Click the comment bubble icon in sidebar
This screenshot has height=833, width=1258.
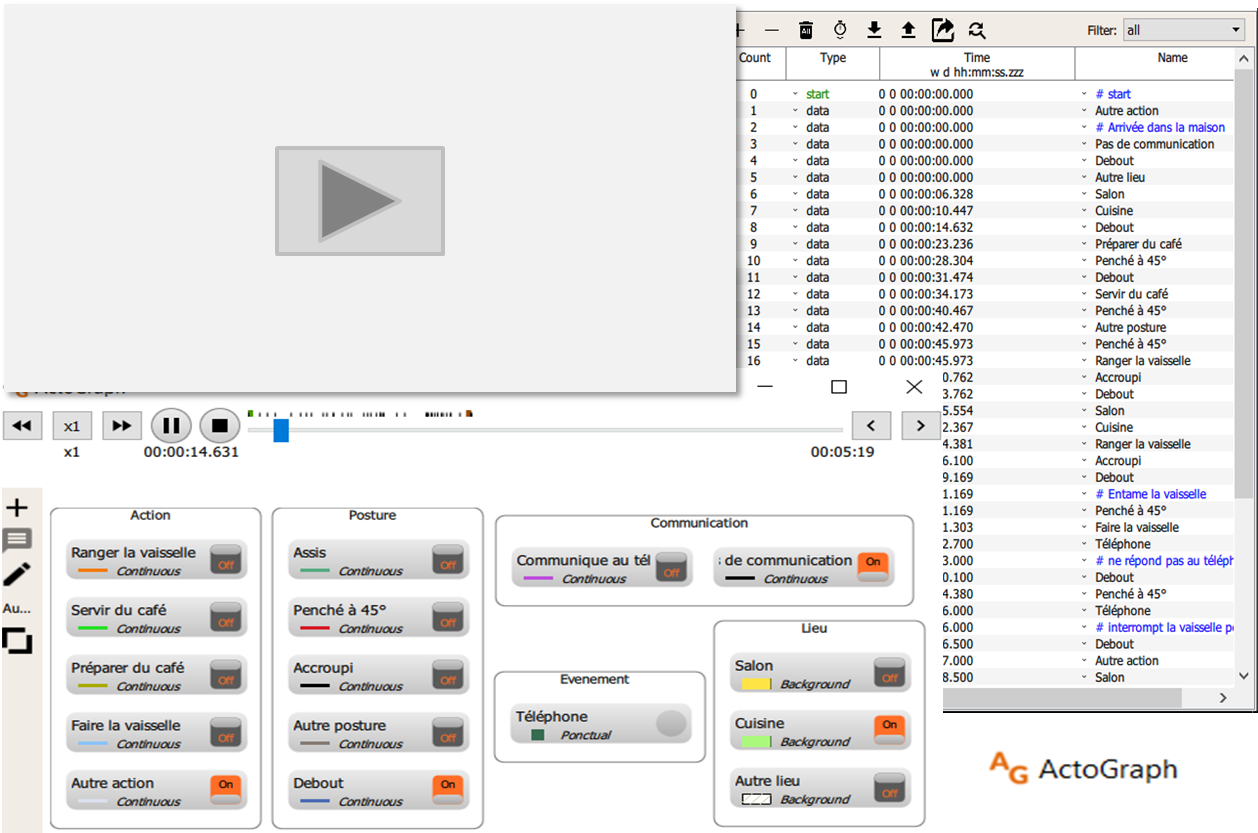tap(16, 541)
